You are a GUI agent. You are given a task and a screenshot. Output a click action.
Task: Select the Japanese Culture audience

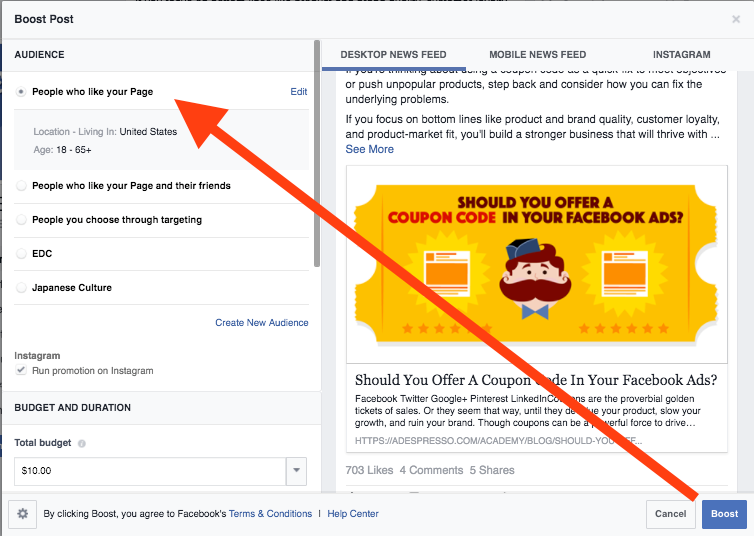pos(21,287)
